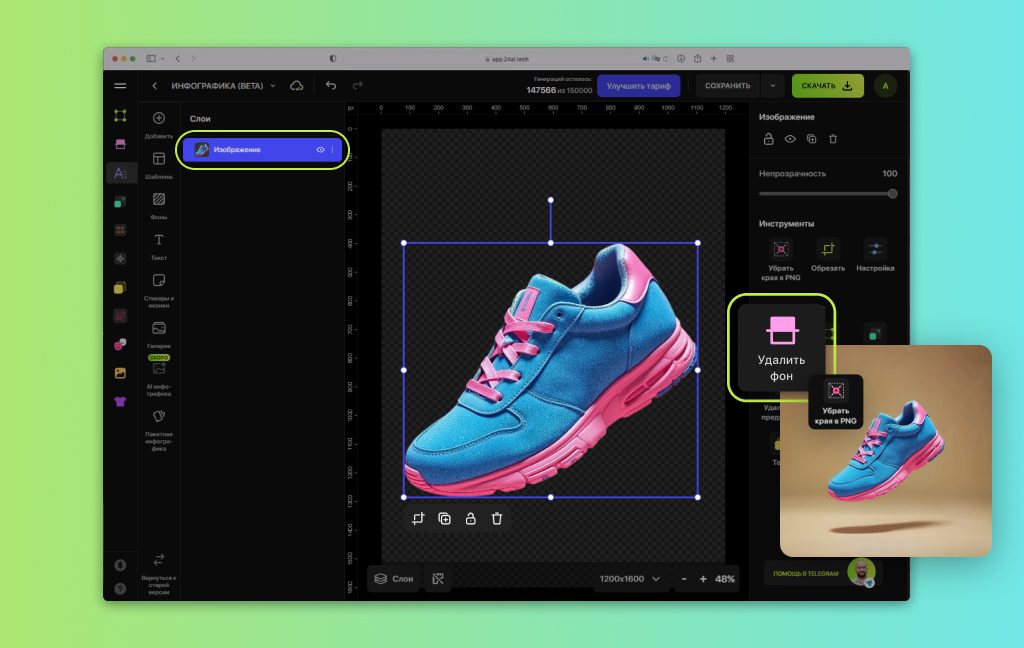Click the Улучшить тариф button
Image resolution: width=1024 pixels, height=648 pixels.
638,86
